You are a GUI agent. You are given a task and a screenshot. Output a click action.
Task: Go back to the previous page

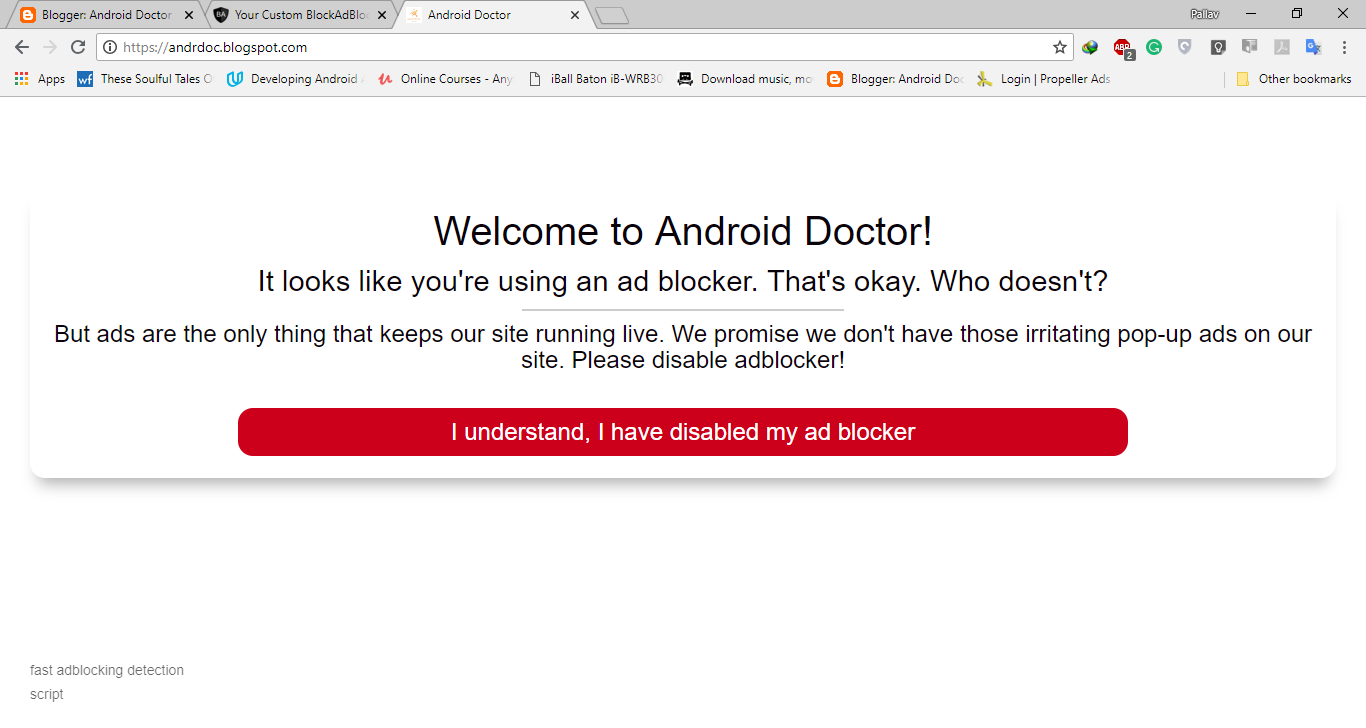22,47
